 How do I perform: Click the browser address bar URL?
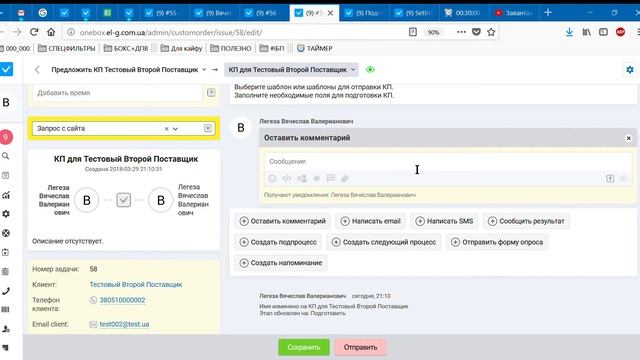(x=171, y=32)
